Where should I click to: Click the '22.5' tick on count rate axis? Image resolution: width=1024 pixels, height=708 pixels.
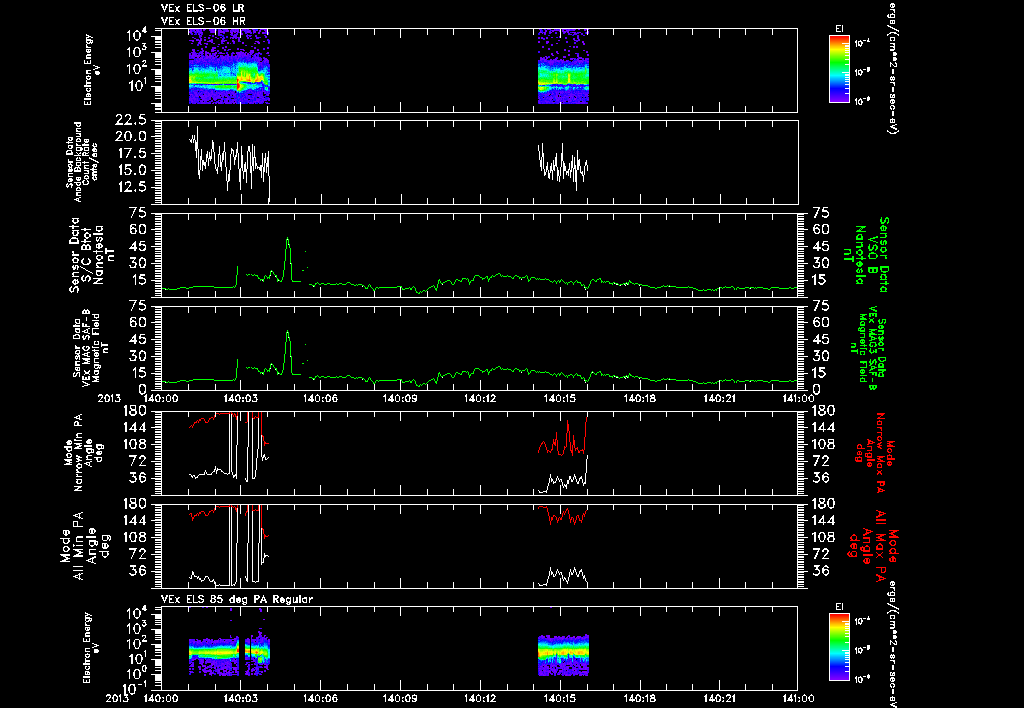[x=131, y=120]
